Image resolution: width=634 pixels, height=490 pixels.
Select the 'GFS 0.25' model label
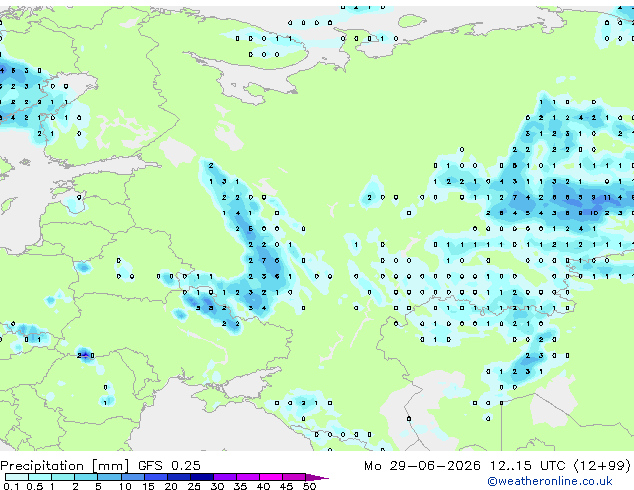coord(169,466)
